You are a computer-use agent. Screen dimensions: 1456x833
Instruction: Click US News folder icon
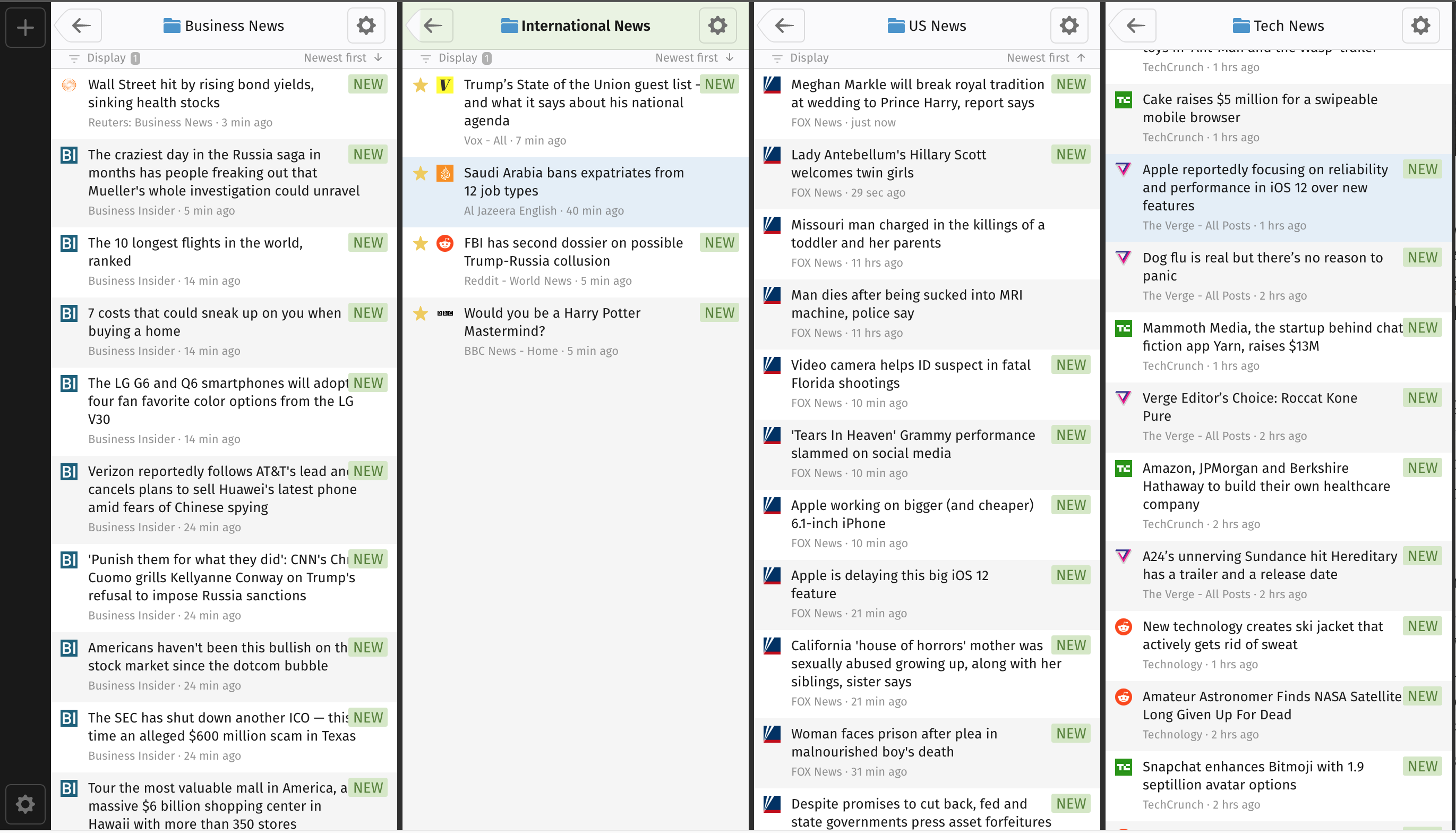(x=896, y=25)
